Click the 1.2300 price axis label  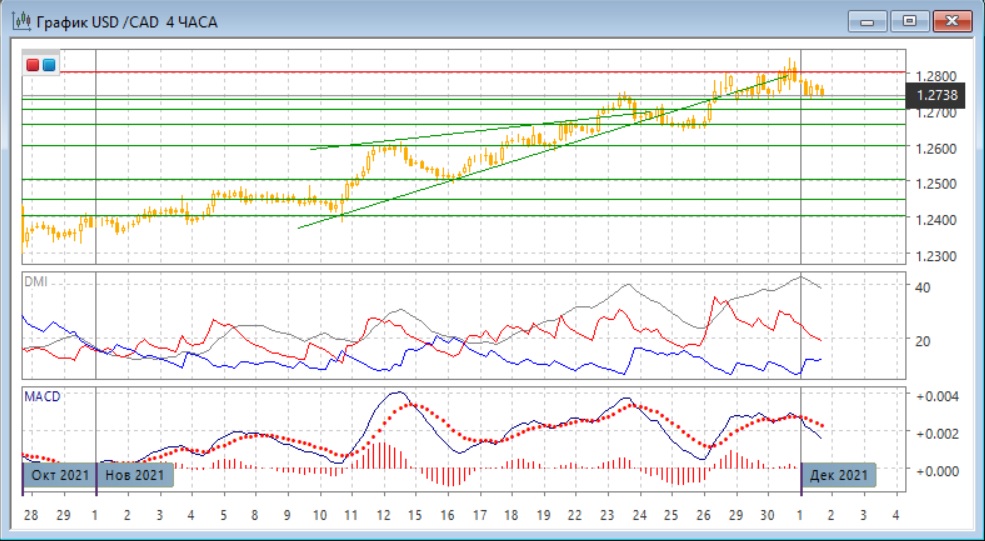coord(938,256)
